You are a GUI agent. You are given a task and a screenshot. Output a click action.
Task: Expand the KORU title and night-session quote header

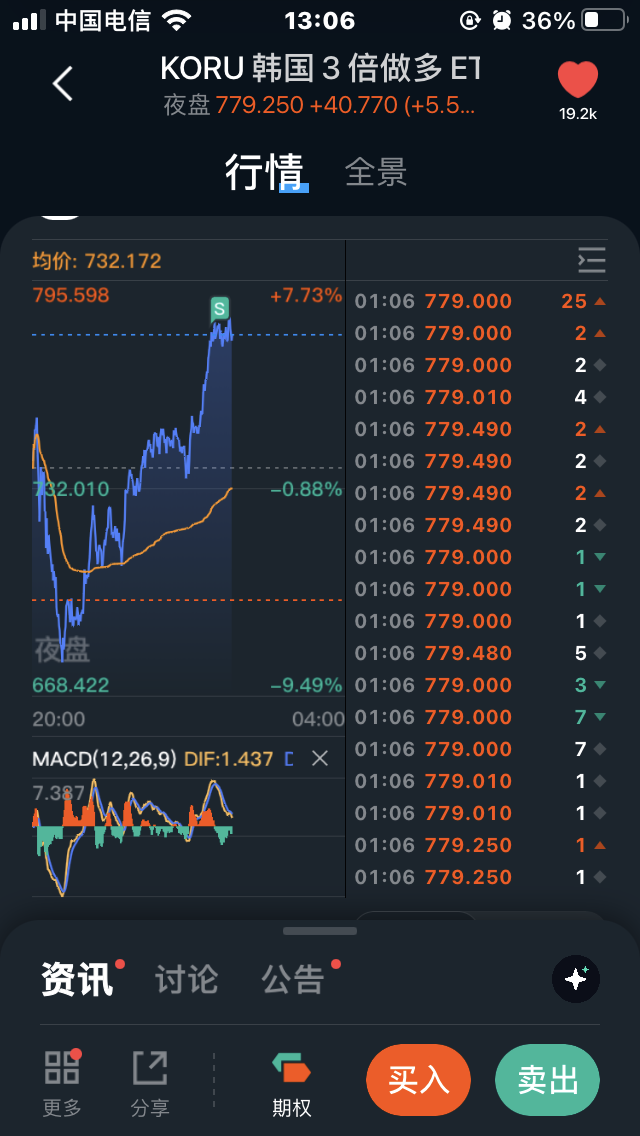click(x=320, y=86)
